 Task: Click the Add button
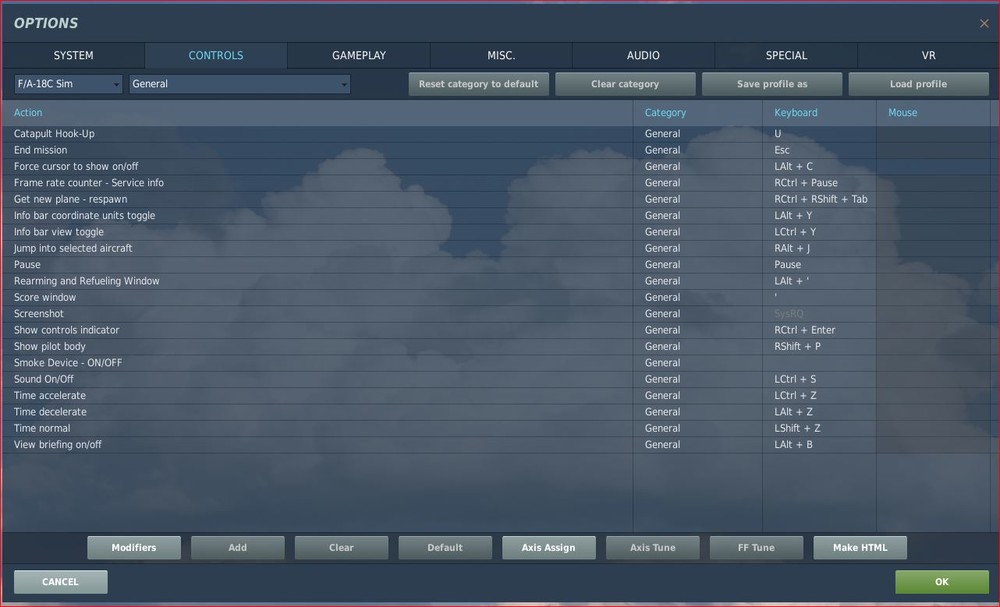pos(237,548)
